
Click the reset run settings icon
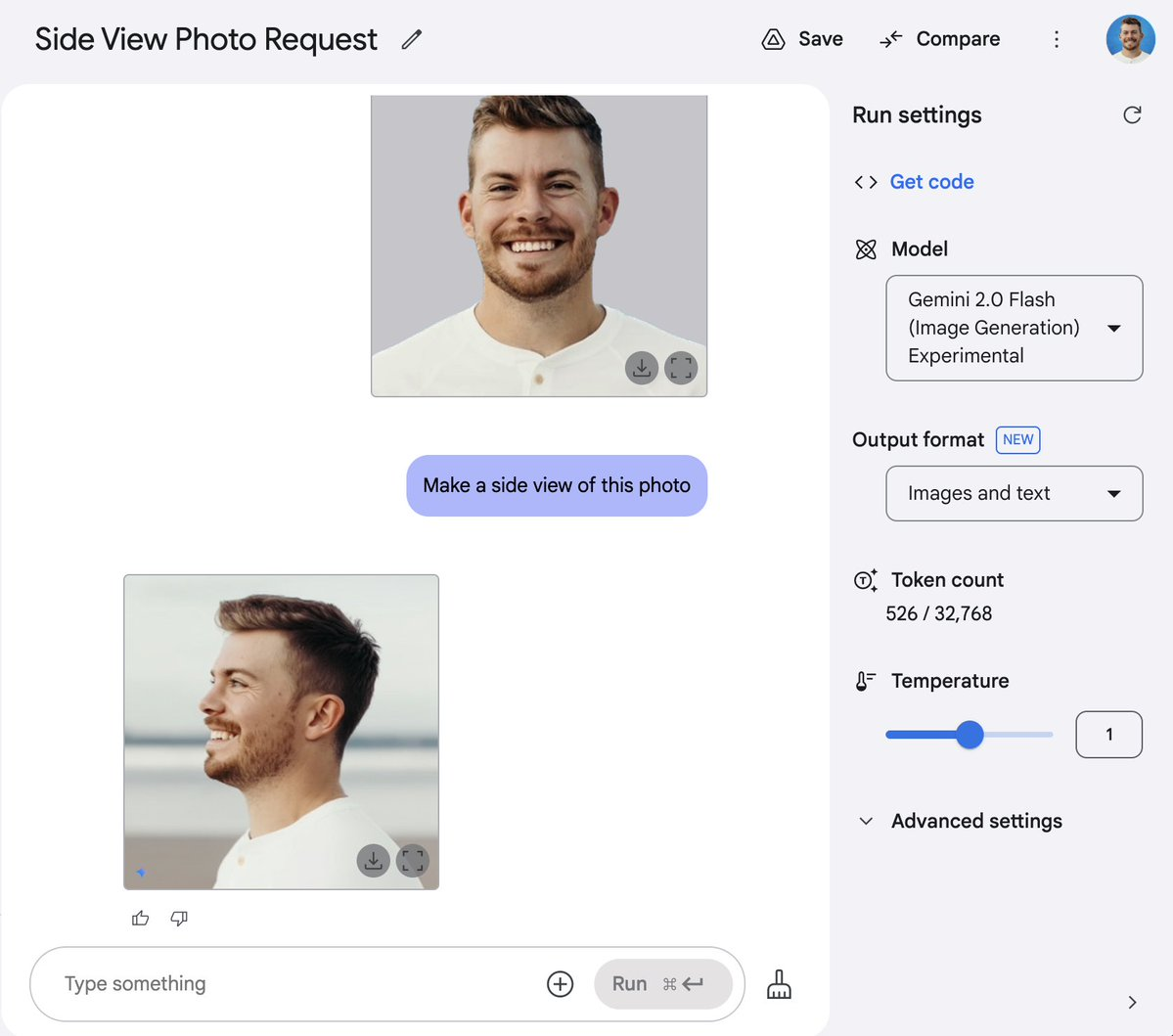(1132, 115)
